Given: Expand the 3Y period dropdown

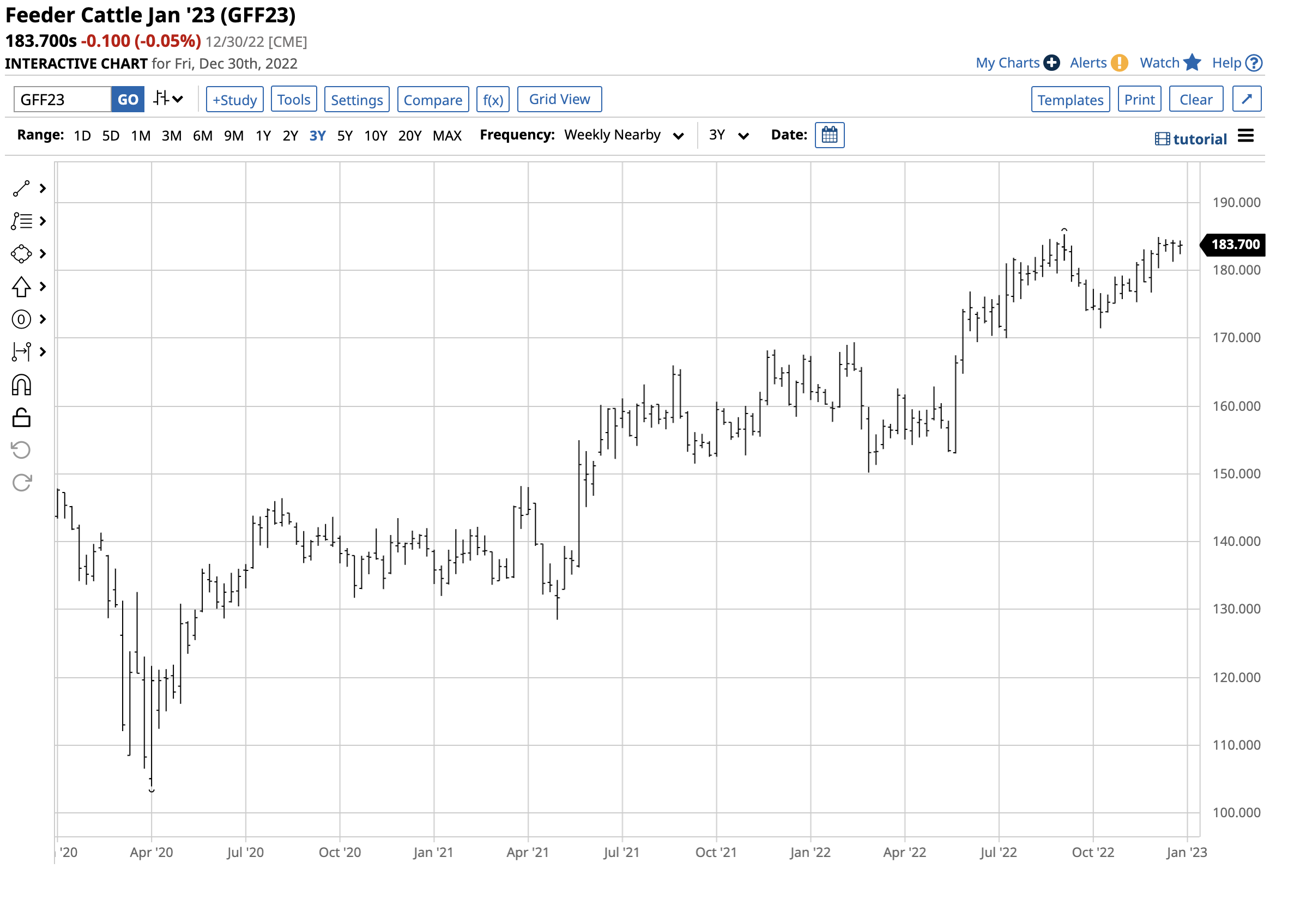Looking at the screenshot, I should coord(728,136).
